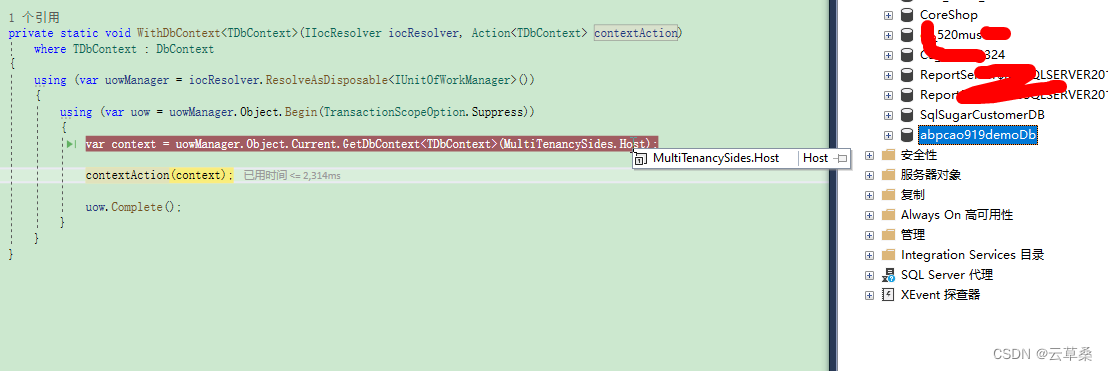
Task: Click the SQL Server 代理 agent icon
Action: click(x=888, y=275)
